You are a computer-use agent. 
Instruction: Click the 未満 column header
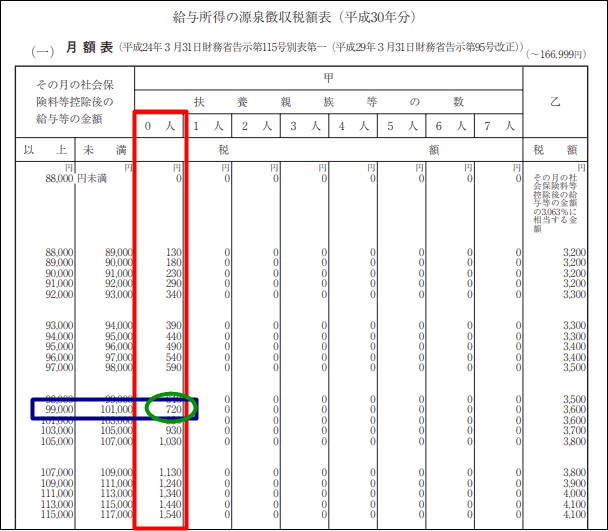coord(105,150)
